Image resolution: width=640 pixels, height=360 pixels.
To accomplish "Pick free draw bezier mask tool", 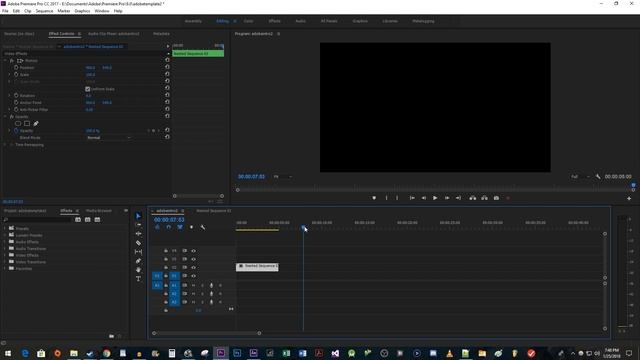I will click(x=36, y=123).
